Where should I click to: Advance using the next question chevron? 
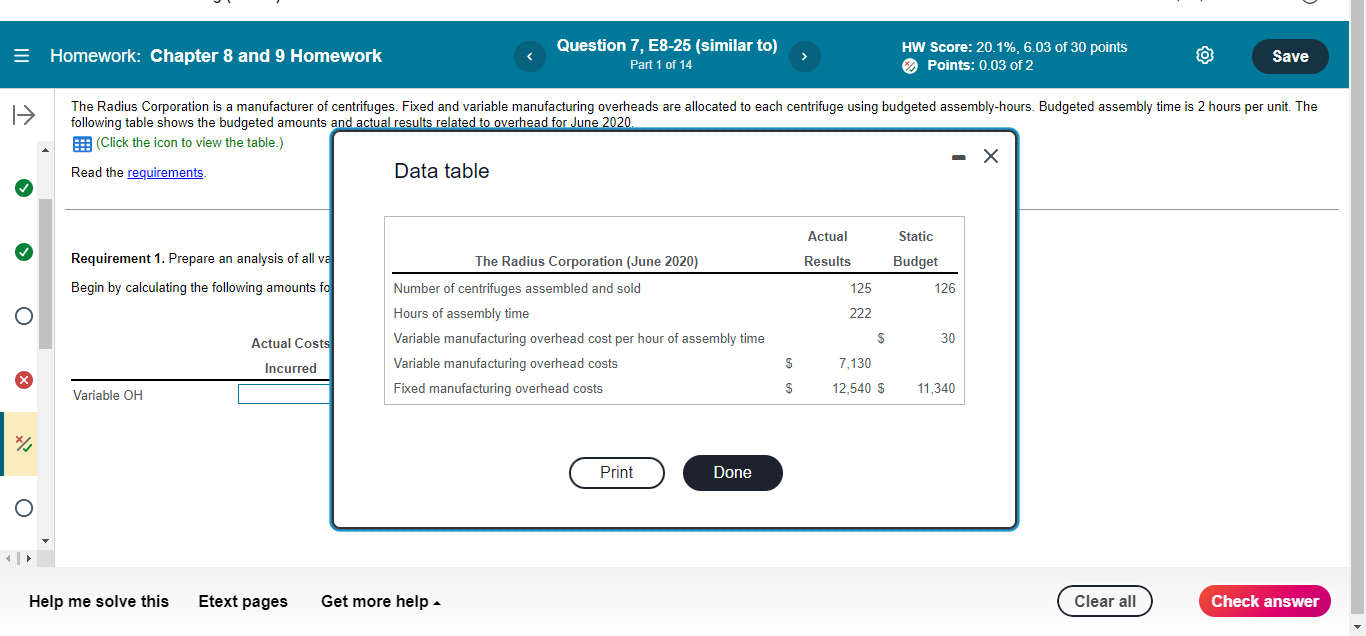(804, 56)
